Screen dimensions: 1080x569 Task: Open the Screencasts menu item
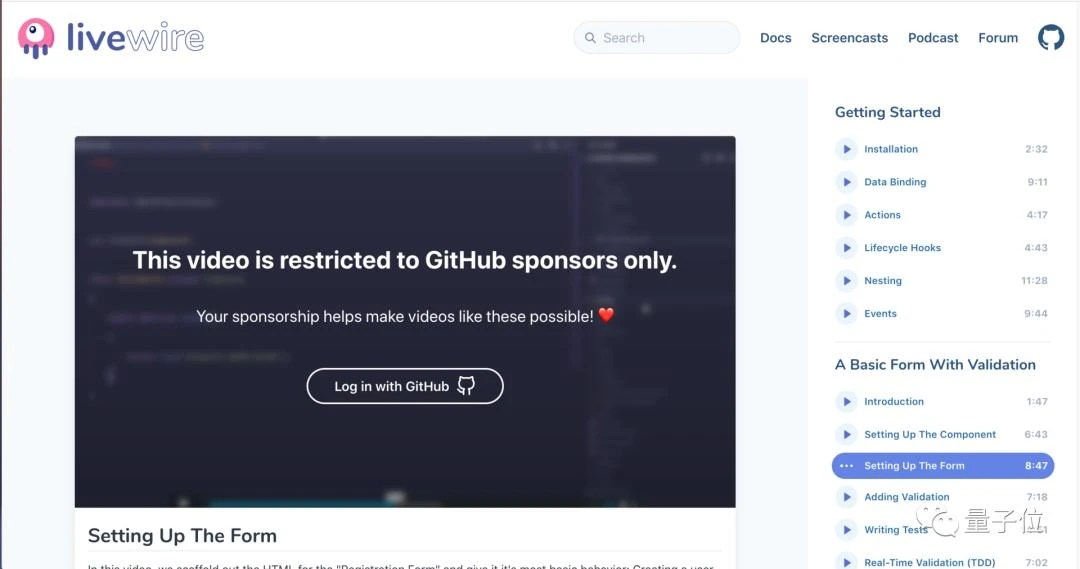[x=849, y=38]
